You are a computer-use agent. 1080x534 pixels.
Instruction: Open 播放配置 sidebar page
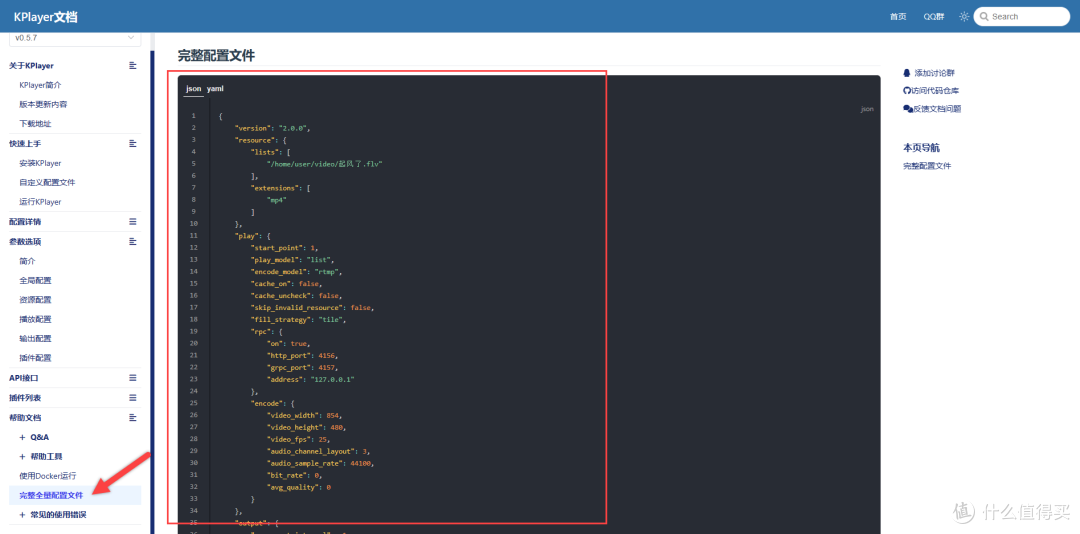pos(36,319)
